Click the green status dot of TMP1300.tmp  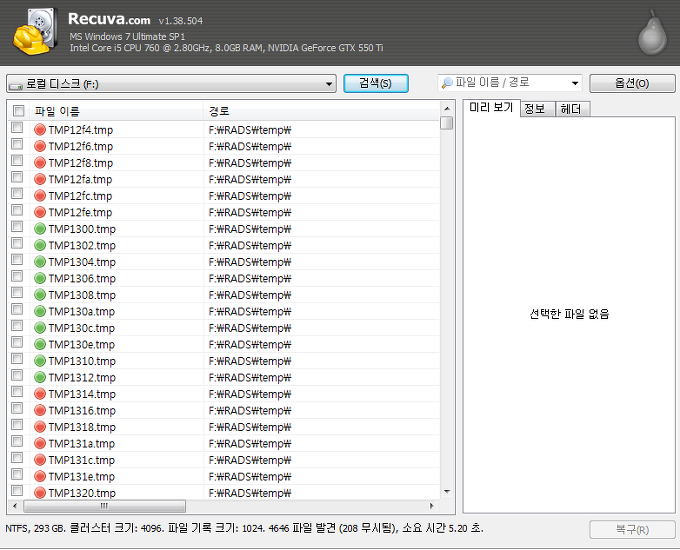click(x=40, y=229)
